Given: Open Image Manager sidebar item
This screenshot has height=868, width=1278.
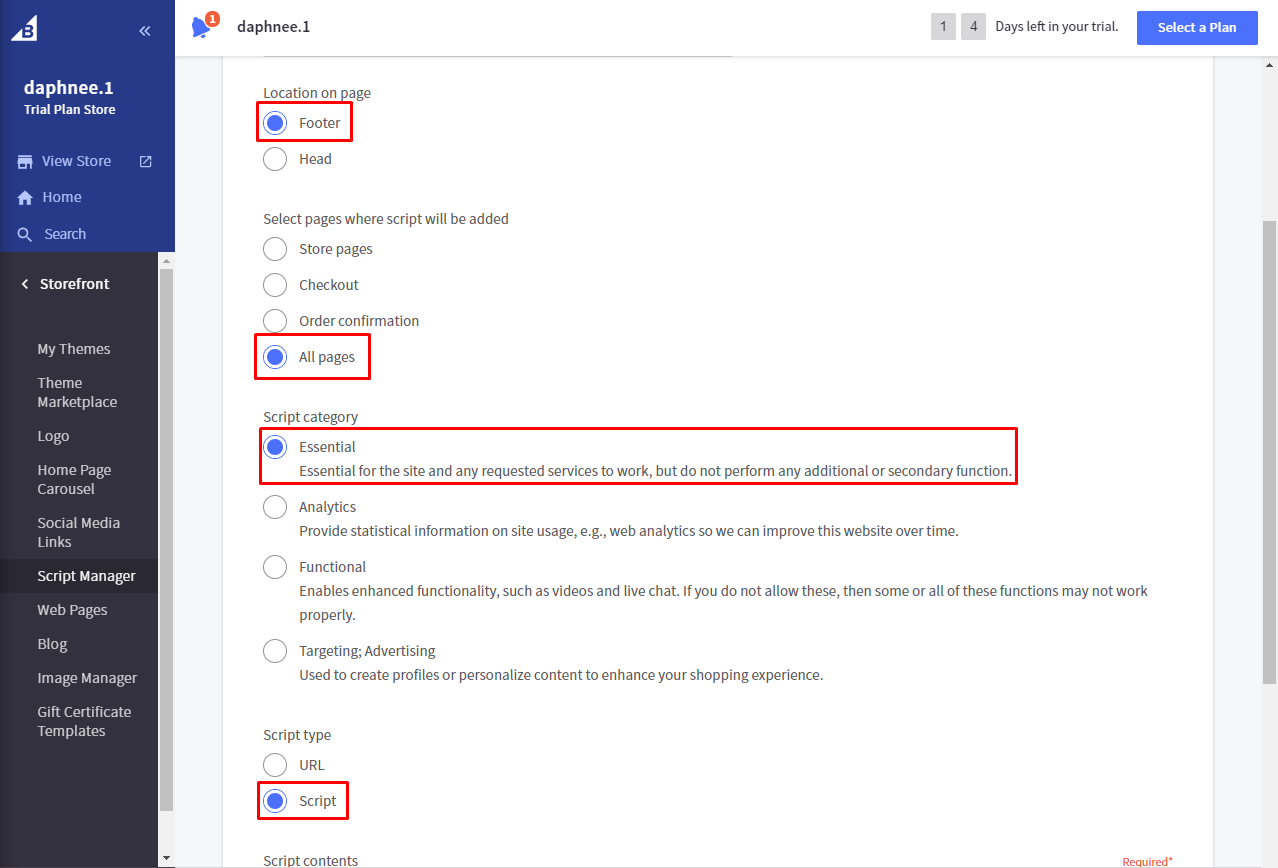Looking at the screenshot, I should point(87,678).
